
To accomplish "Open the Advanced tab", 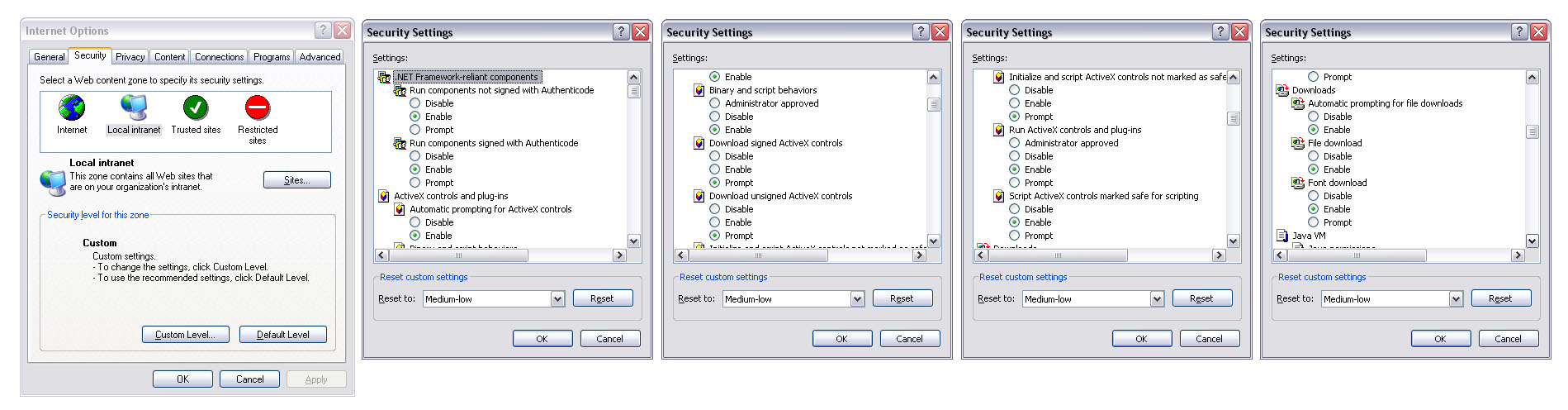I will pyautogui.click(x=320, y=57).
